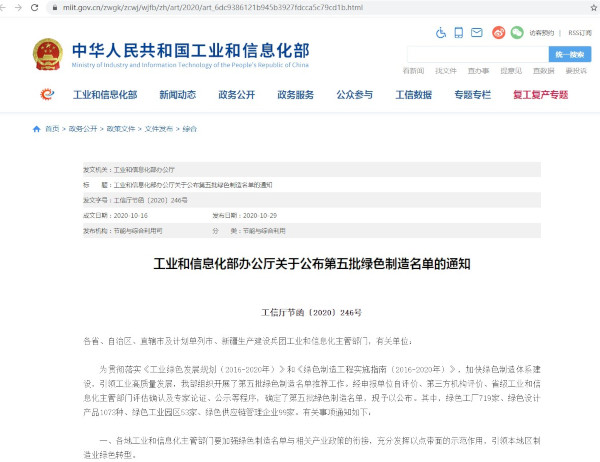
Task: Open the 工信数据 navigation tab
Action: [413, 95]
